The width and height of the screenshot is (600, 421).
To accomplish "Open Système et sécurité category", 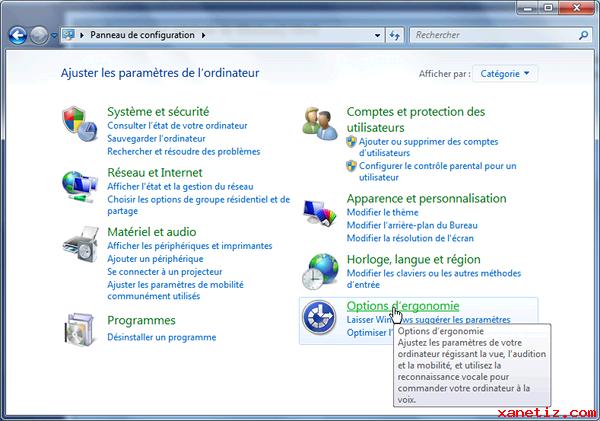I will click(x=158, y=111).
